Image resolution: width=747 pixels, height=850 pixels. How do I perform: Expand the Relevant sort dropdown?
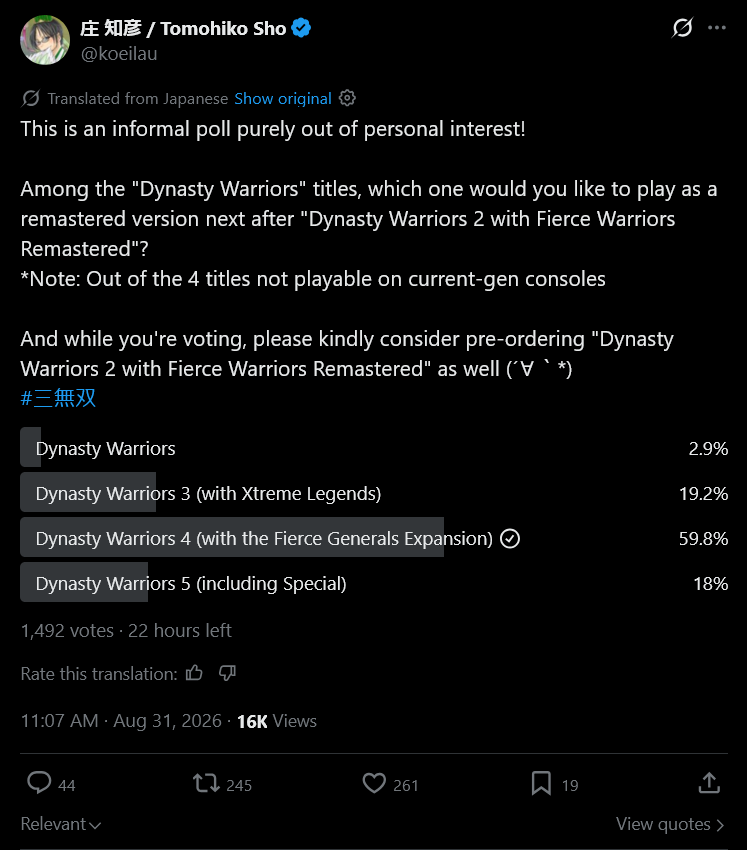pyautogui.click(x=61, y=824)
